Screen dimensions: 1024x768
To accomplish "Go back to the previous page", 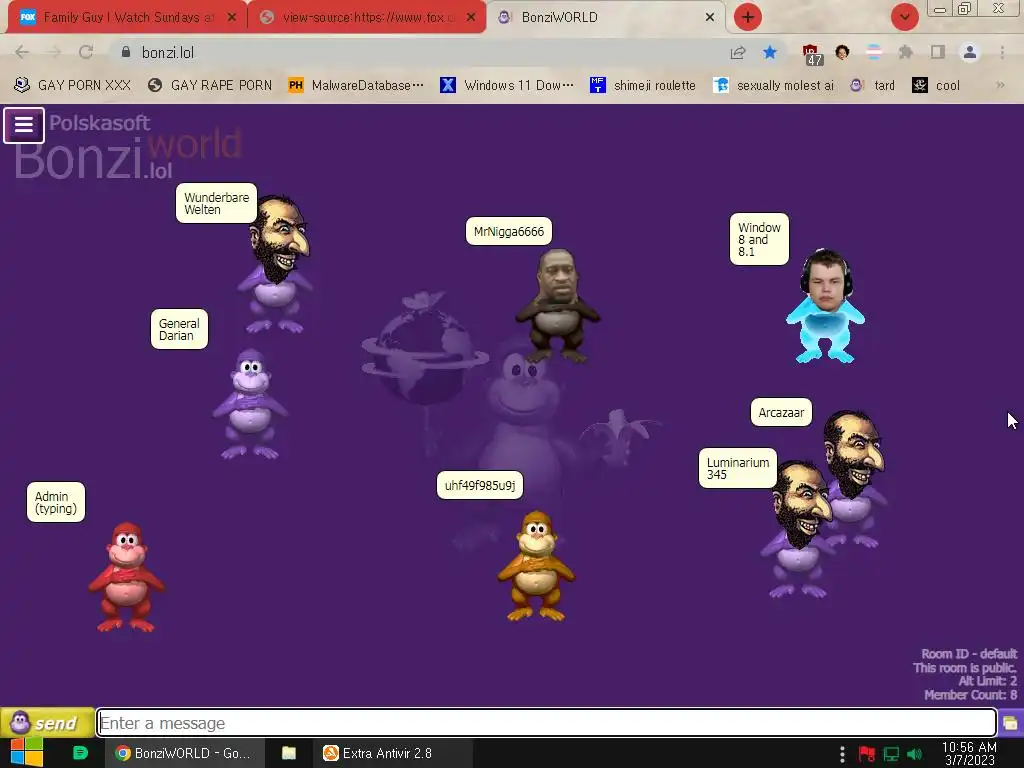I will click(x=22, y=52).
